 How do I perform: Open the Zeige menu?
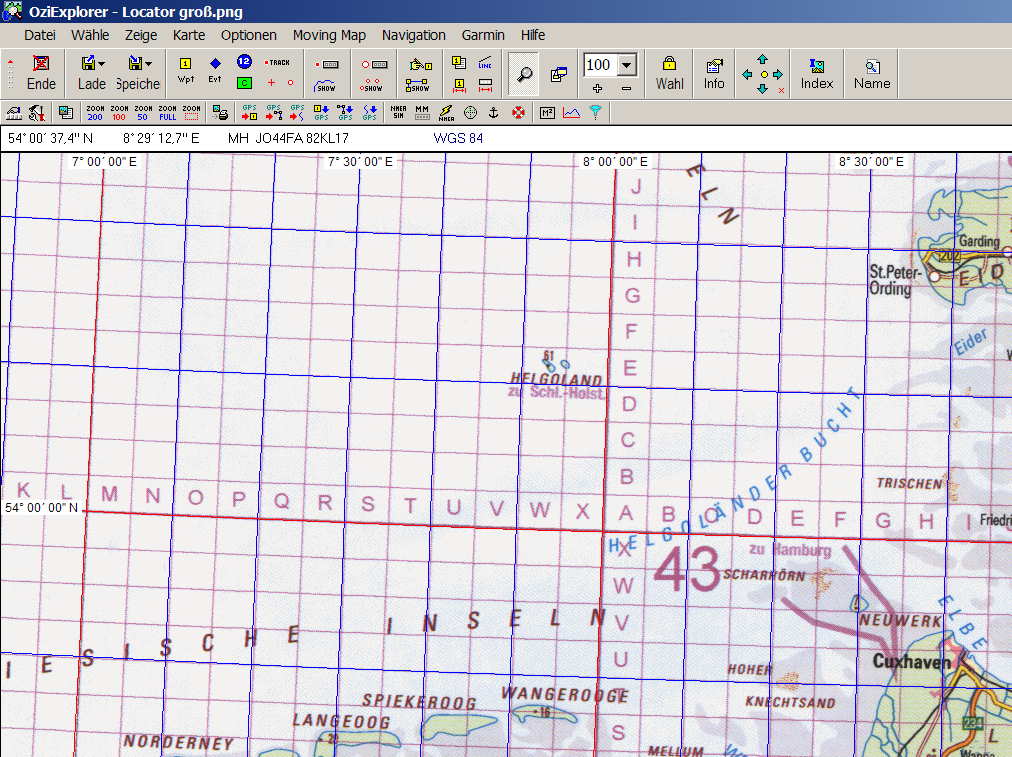point(141,35)
